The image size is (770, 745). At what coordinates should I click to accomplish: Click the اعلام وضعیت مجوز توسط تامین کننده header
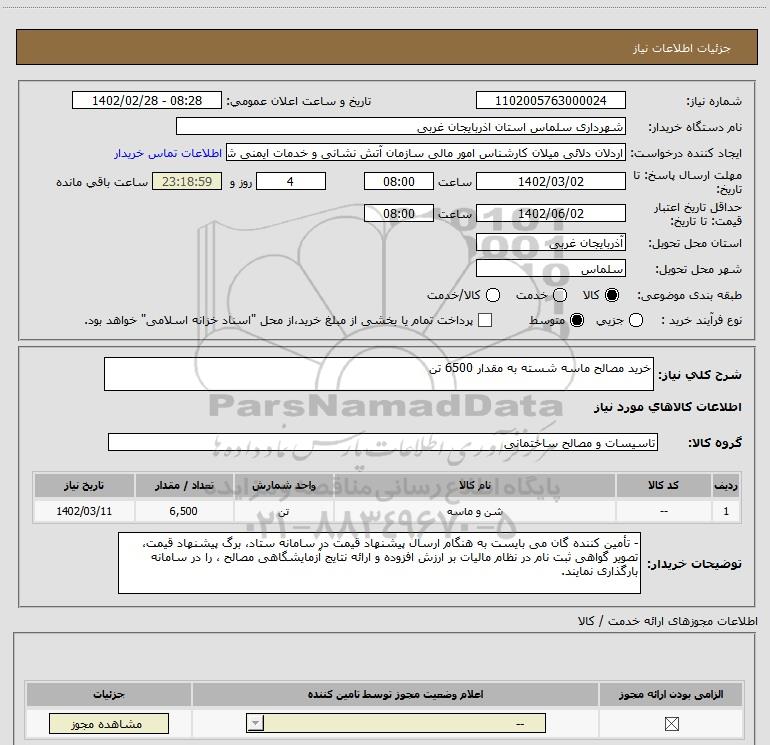tap(395, 694)
